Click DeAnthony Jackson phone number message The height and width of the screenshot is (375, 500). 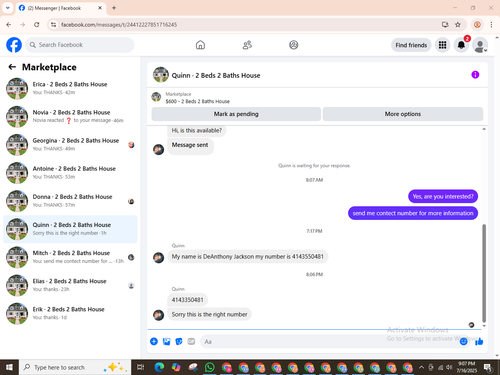coord(248,257)
